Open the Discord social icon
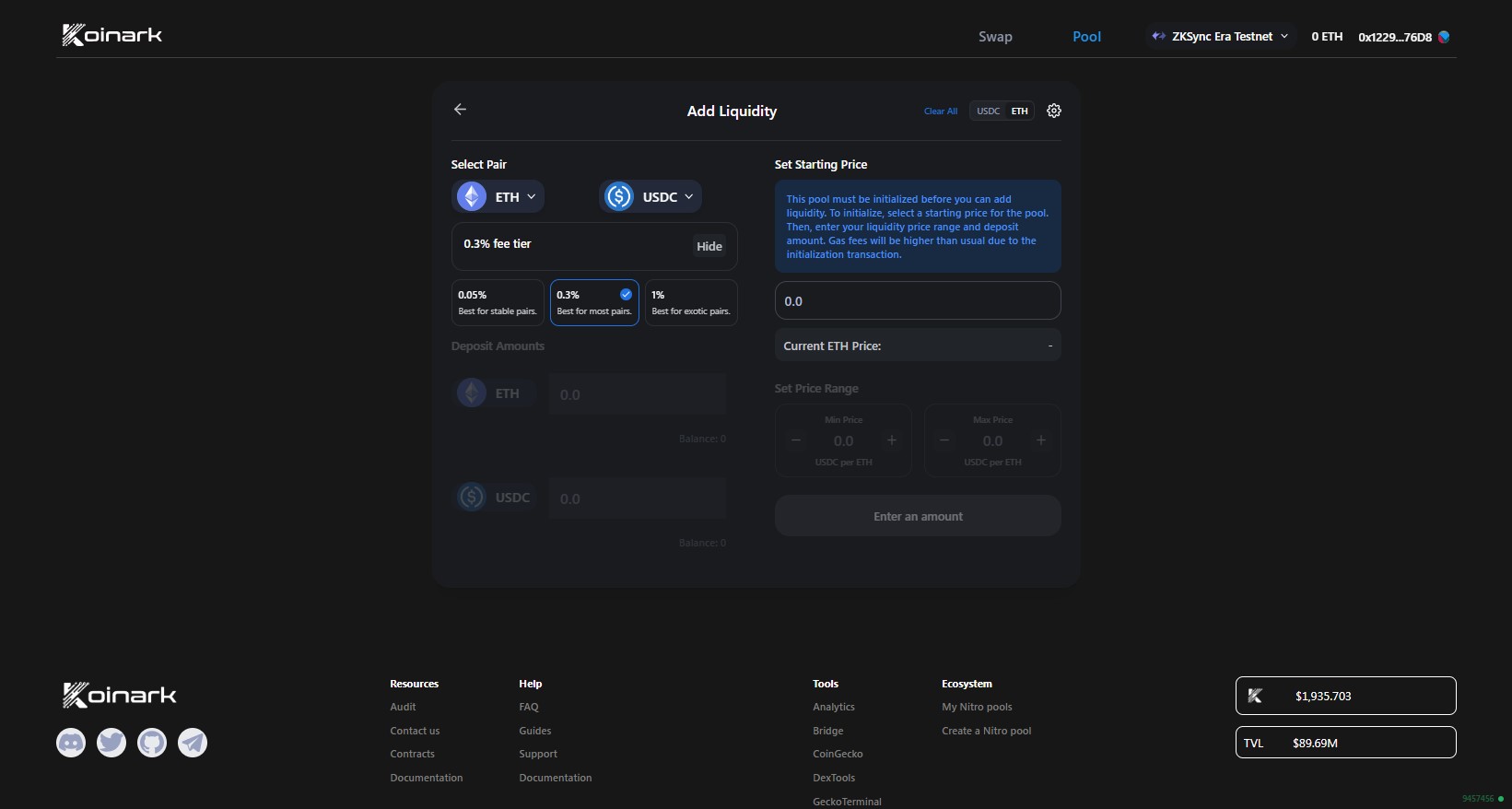This screenshot has width=1512, height=809. [71, 743]
